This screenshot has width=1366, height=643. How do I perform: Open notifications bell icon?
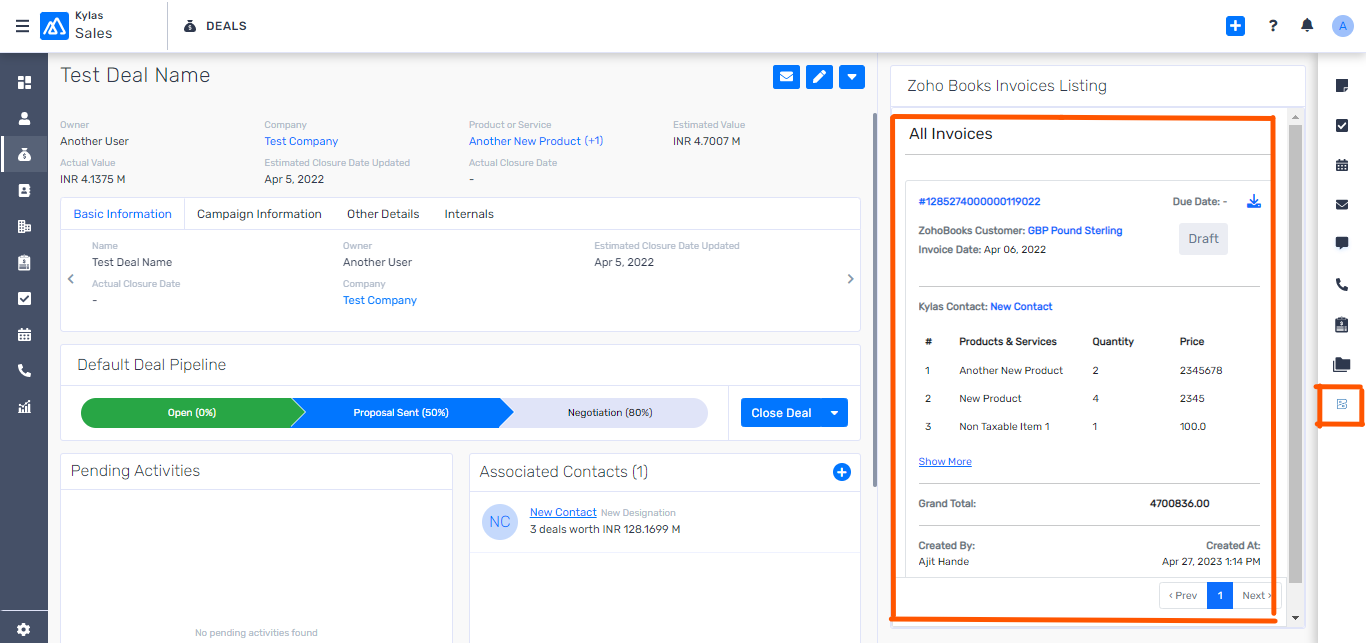point(1307,26)
